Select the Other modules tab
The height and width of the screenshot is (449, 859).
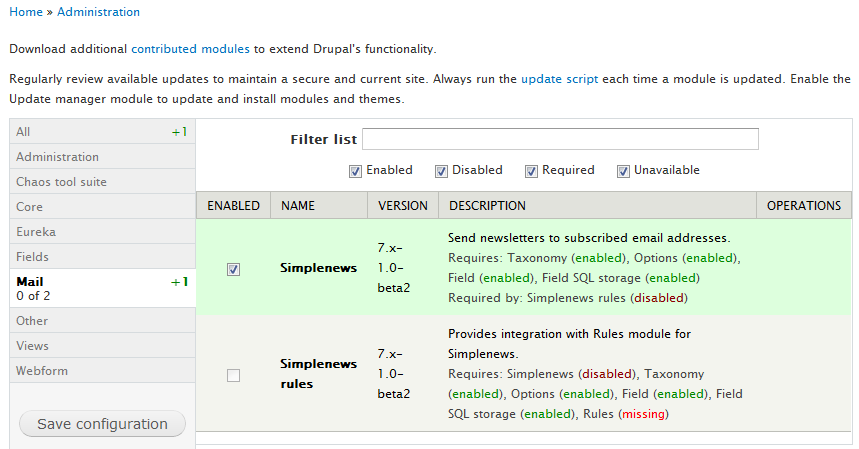32,321
